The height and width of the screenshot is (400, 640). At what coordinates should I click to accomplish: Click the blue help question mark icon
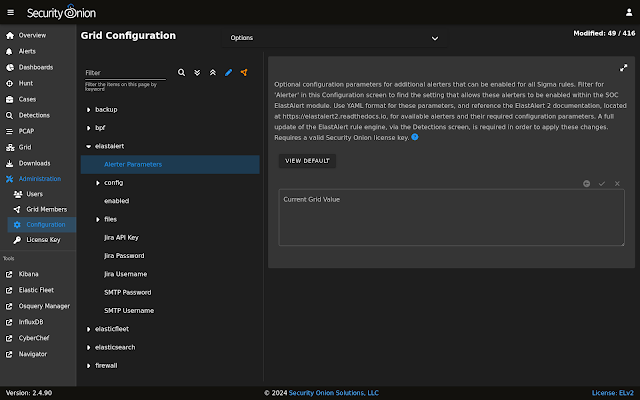415,137
